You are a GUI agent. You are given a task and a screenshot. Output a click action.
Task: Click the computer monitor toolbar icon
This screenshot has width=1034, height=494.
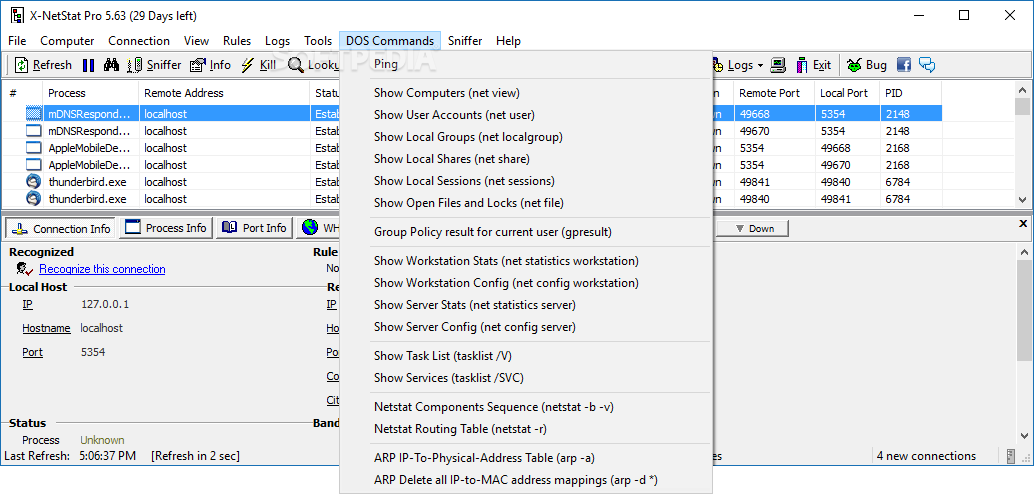click(x=779, y=65)
